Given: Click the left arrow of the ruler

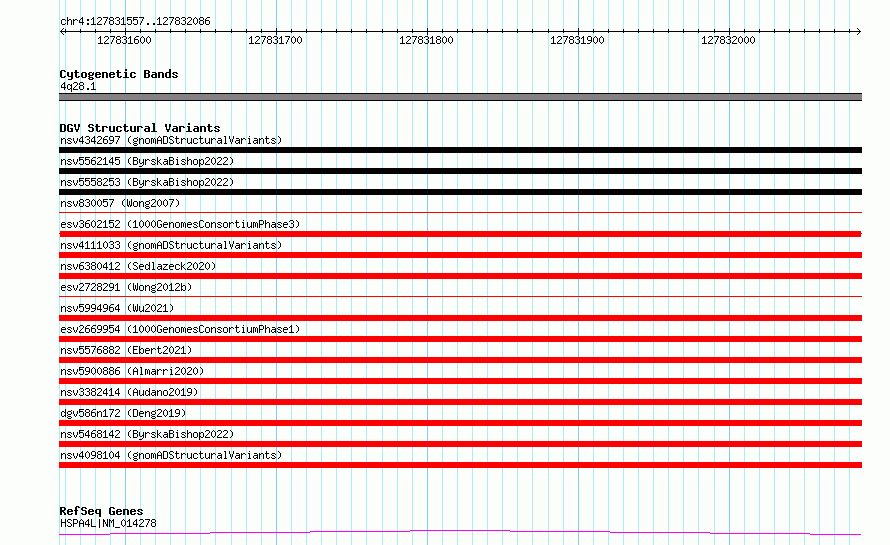Looking at the screenshot, I should [x=62, y=31].
